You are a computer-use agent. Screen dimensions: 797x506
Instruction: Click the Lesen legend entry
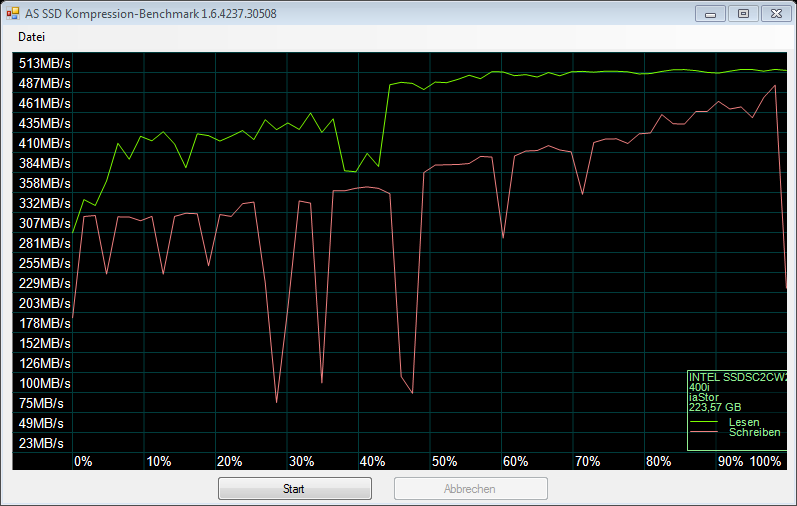(744, 422)
